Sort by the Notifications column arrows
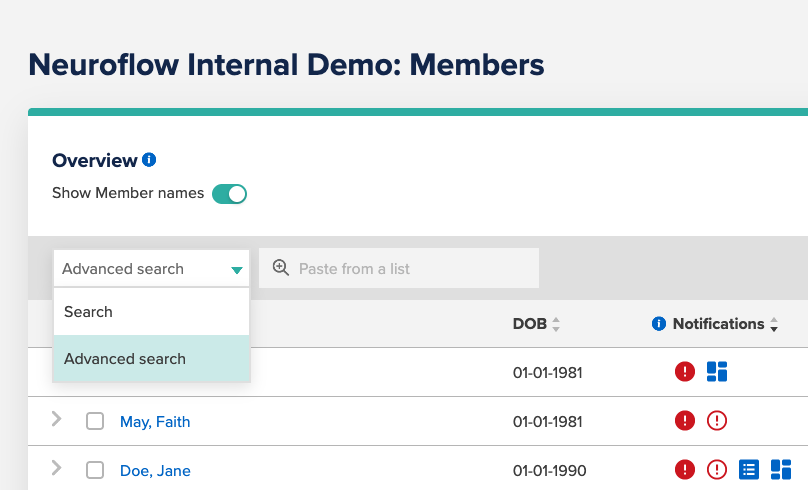This screenshot has height=490, width=808. (x=773, y=324)
